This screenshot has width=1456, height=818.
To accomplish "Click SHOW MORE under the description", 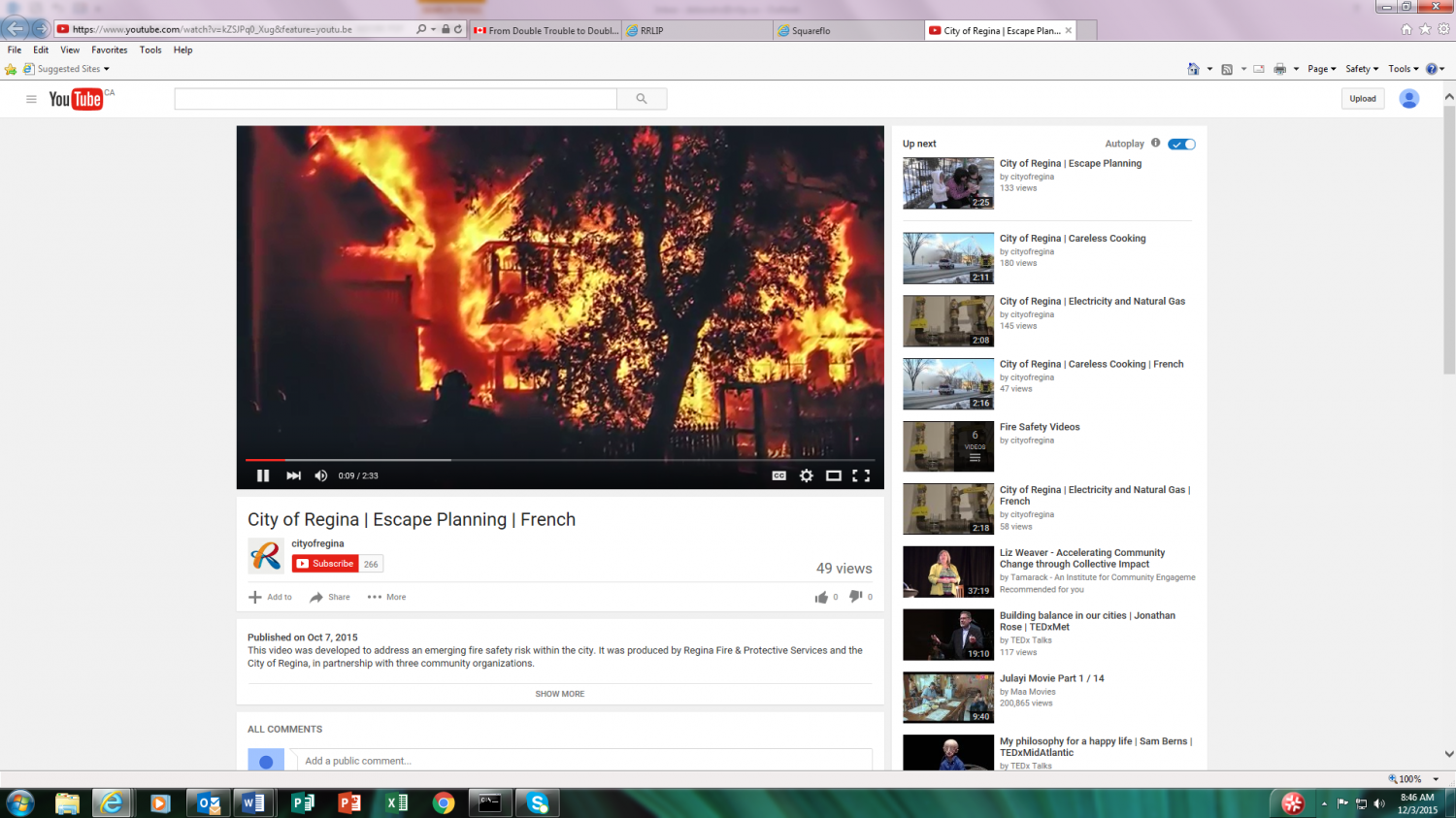I will tap(559, 694).
